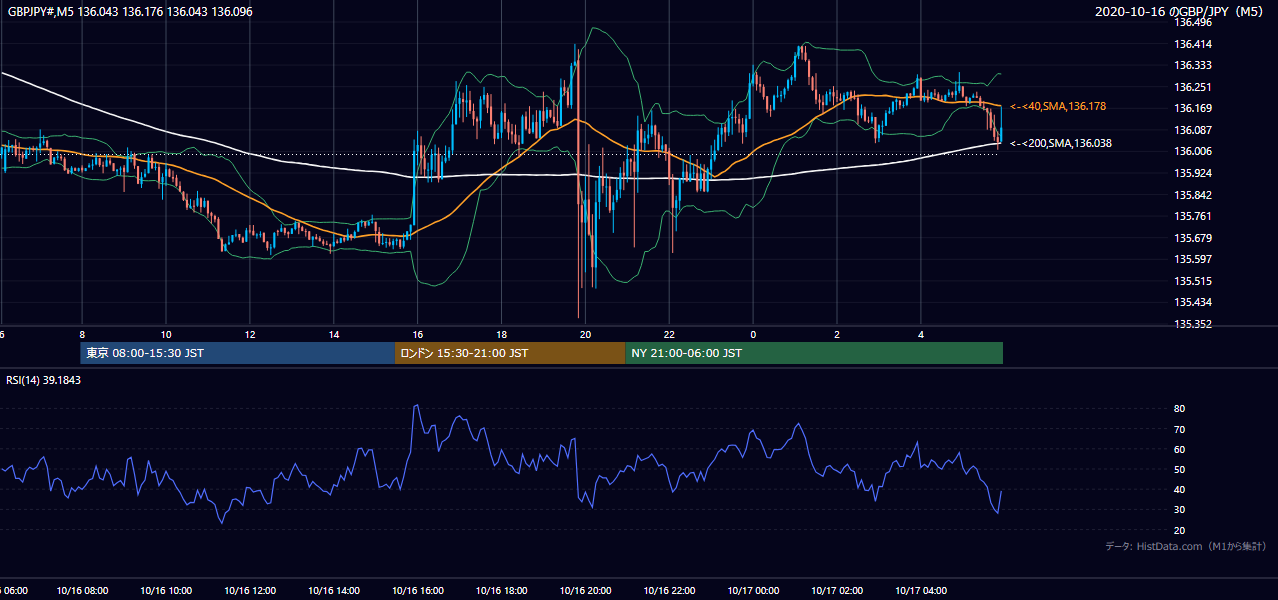Click the 10/16 16:00 date label
Screen dimensions: 1278x600
(419, 591)
